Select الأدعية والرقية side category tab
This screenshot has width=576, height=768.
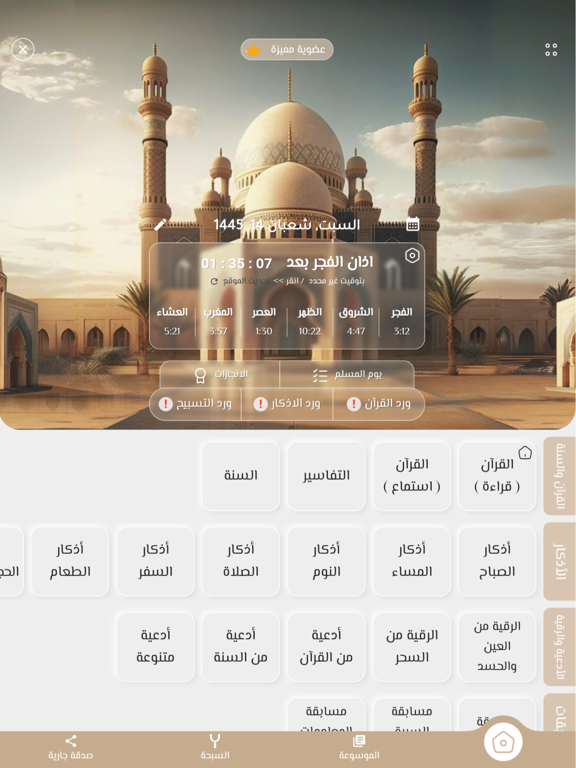[560, 647]
